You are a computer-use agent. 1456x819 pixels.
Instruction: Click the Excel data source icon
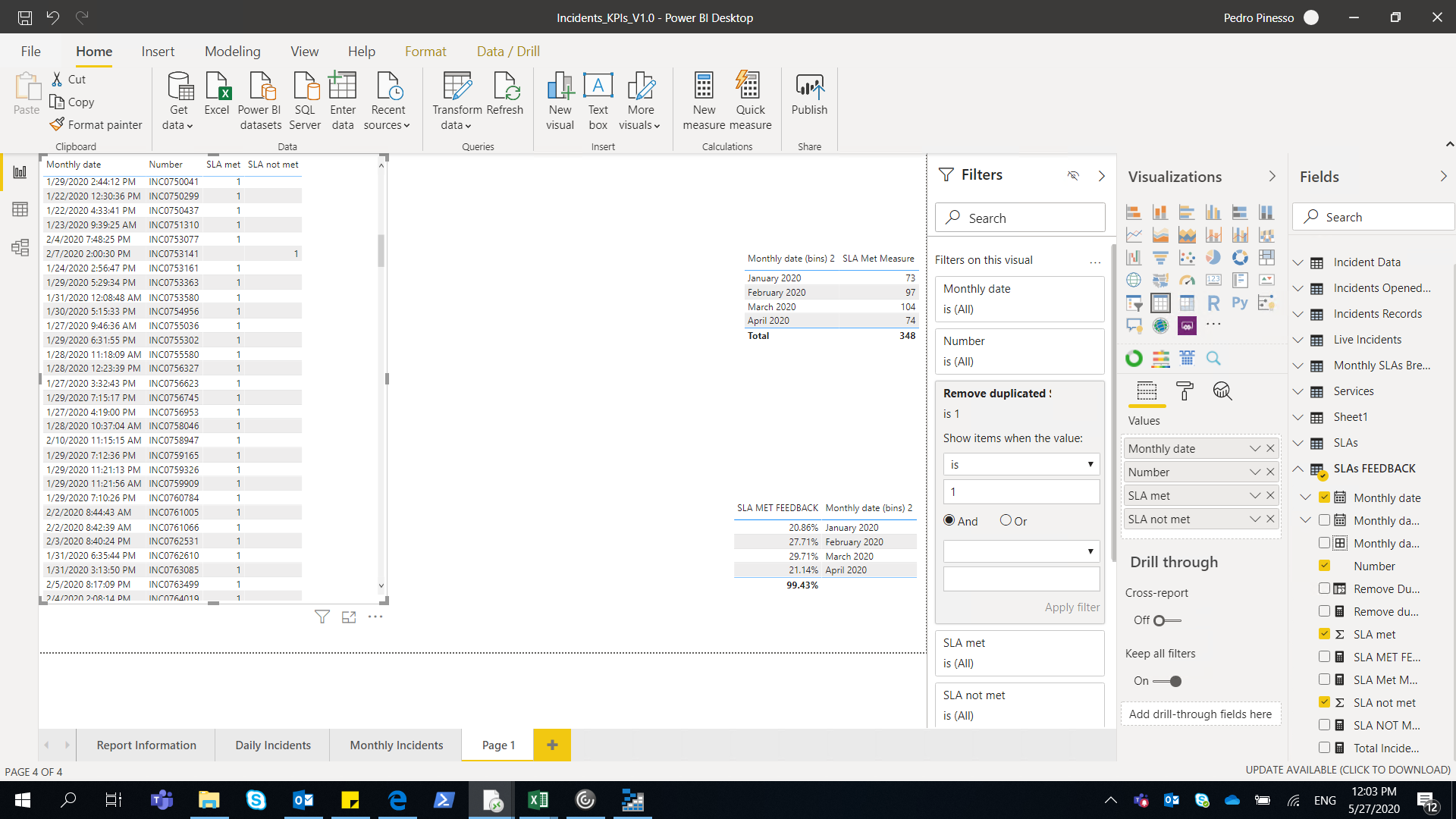[217, 94]
